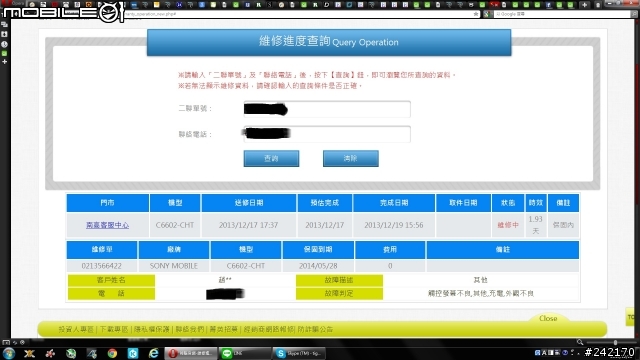
Task: Select repair number 0213566422
Action: tap(102, 266)
